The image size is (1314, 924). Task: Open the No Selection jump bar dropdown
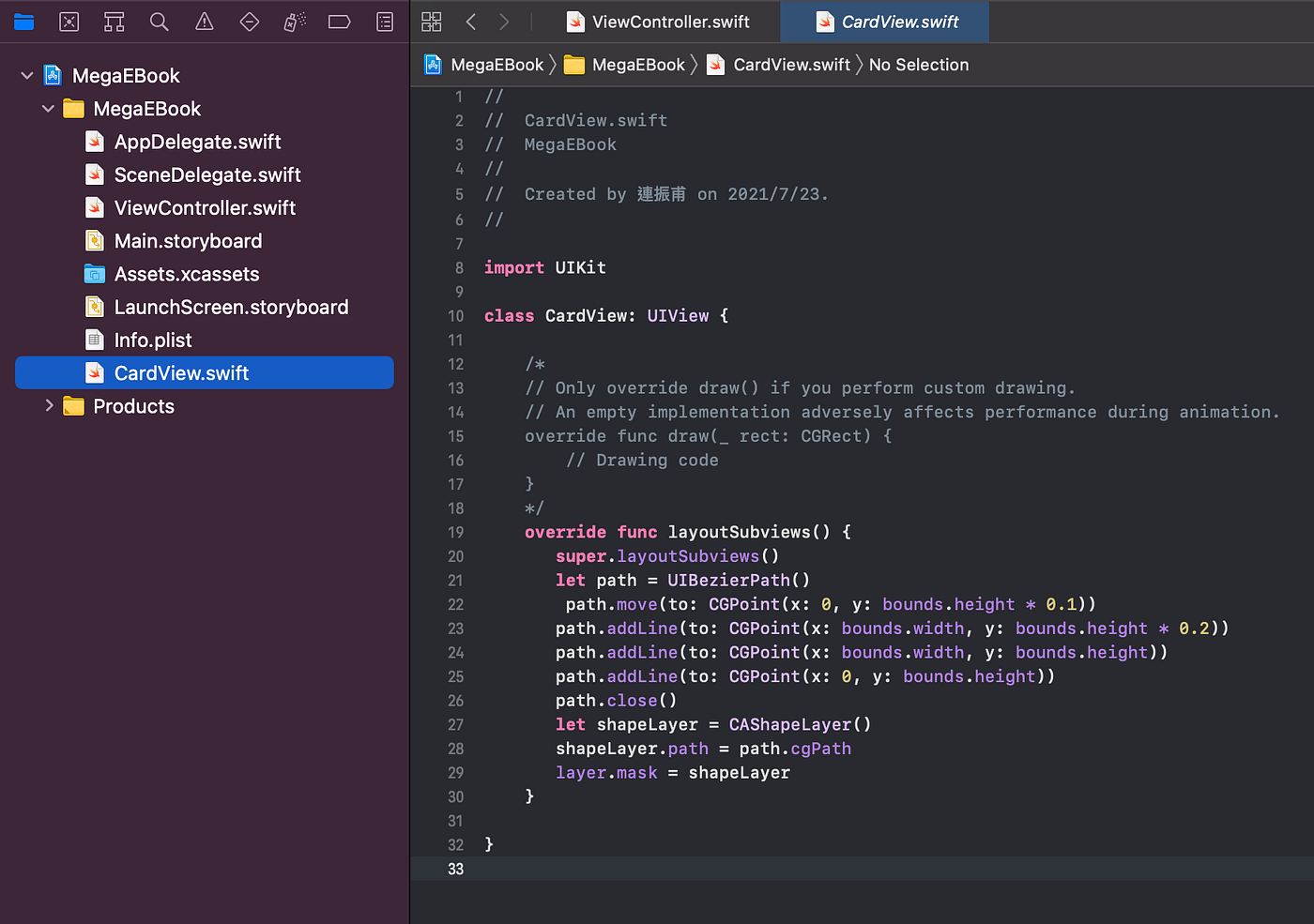pos(918,64)
